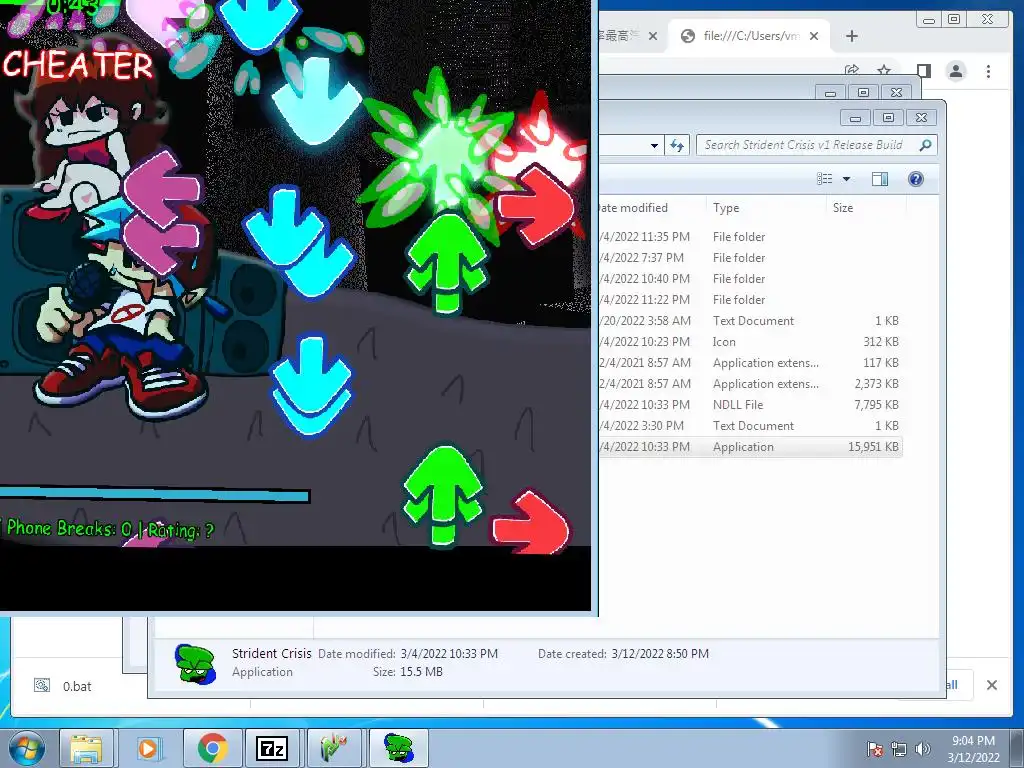The width and height of the screenshot is (1024, 768).
Task: Select the File folder modified 11:22 PM
Action: pos(750,300)
